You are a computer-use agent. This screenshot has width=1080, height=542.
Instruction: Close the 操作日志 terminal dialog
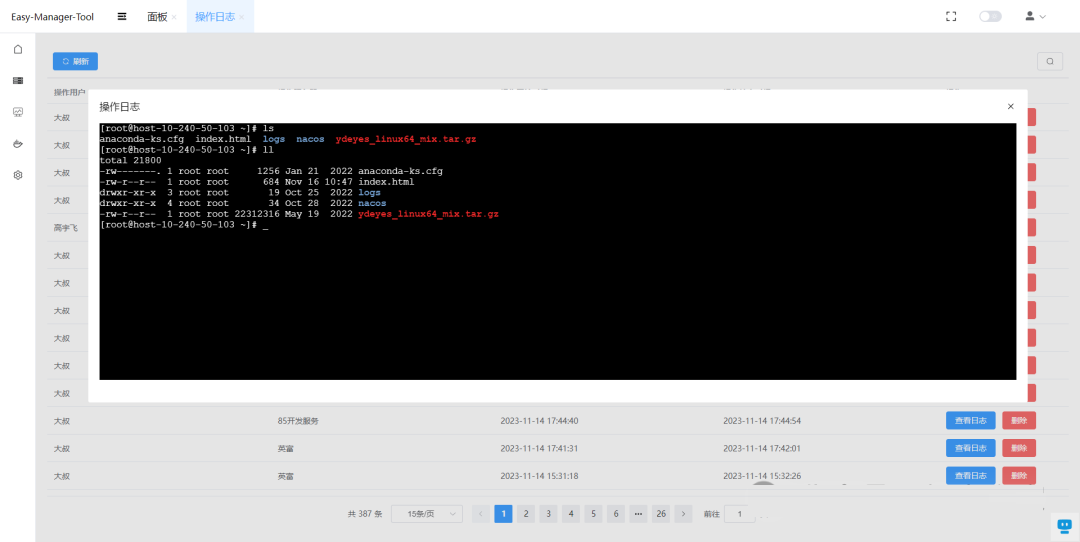click(1010, 106)
